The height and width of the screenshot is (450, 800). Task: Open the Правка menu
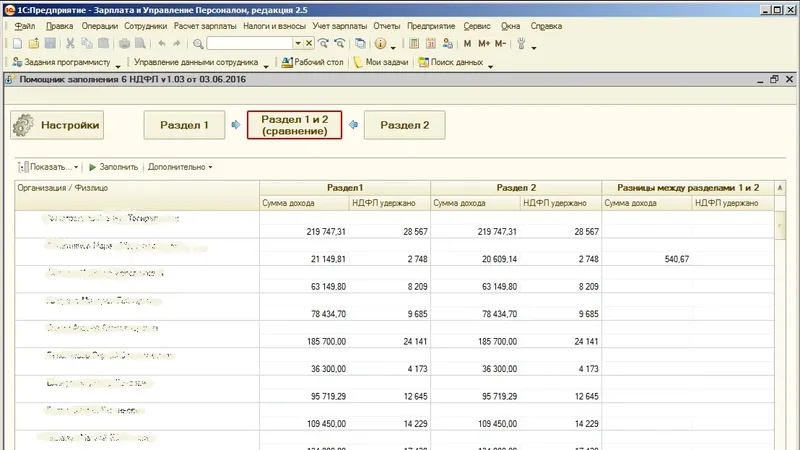pos(59,26)
